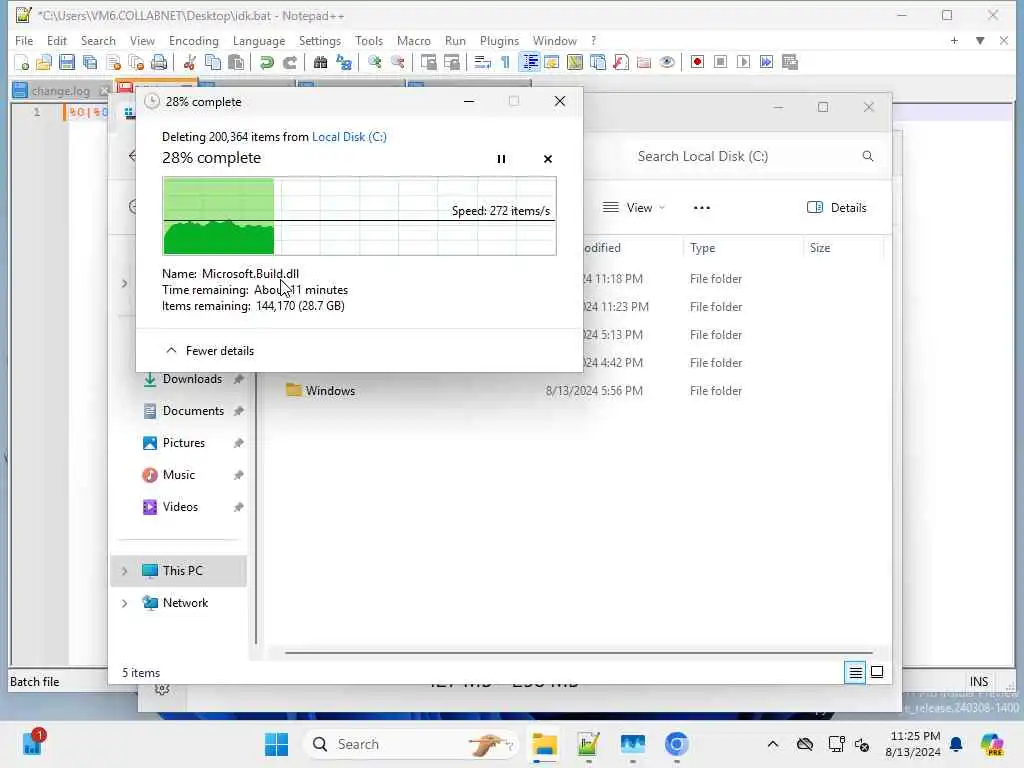The image size is (1024, 768).
Task: Click the Paste clipboard icon
Action: (236, 62)
